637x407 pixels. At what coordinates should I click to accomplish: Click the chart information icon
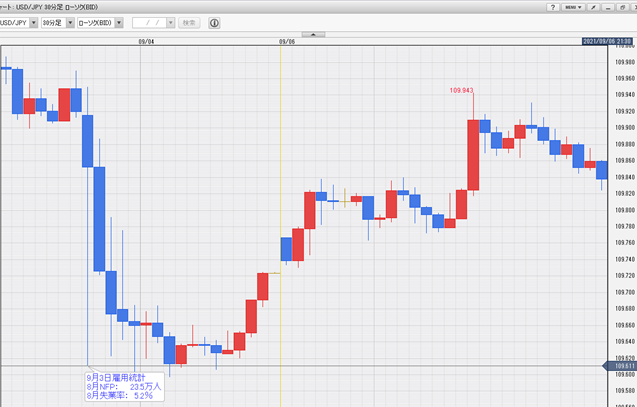click(x=214, y=23)
